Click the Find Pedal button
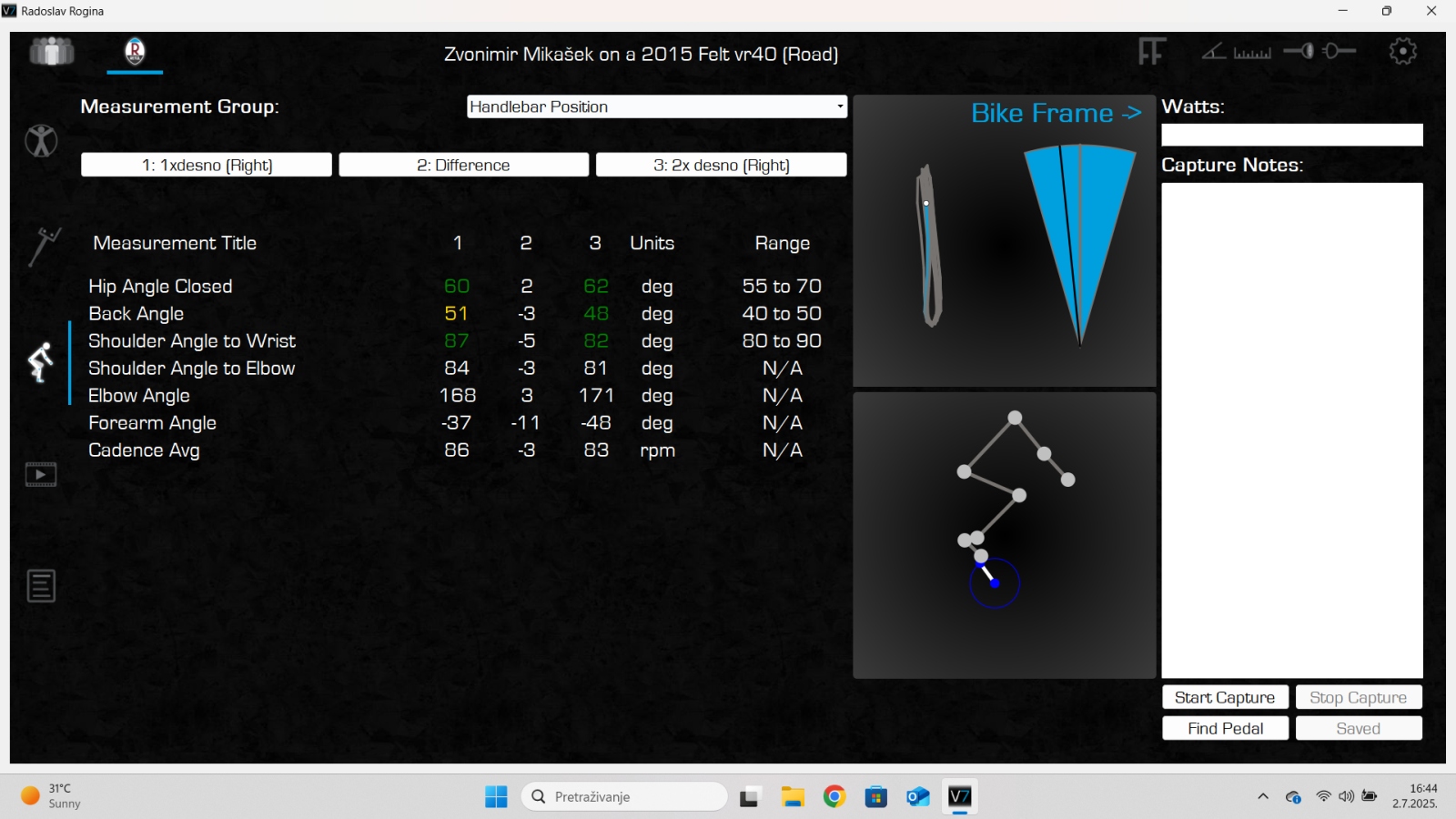The width and height of the screenshot is (1456, 819). coord(1225,728)
